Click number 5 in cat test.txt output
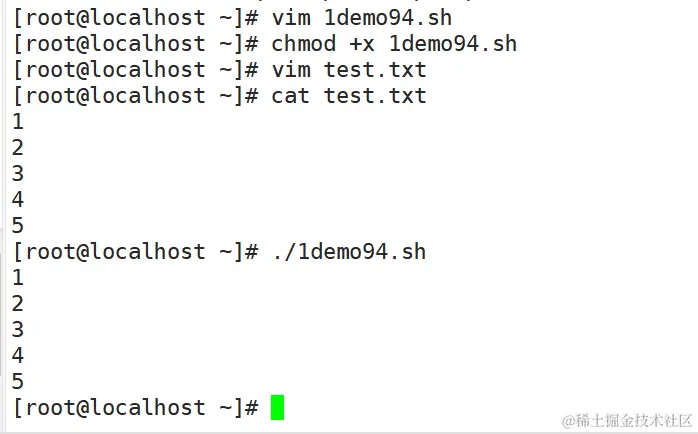 coord(18,226)
